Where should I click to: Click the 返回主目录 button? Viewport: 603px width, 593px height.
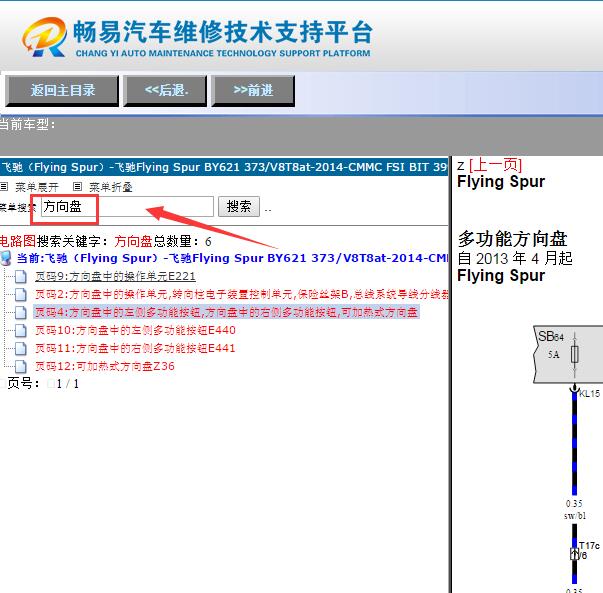pos(62,91)
